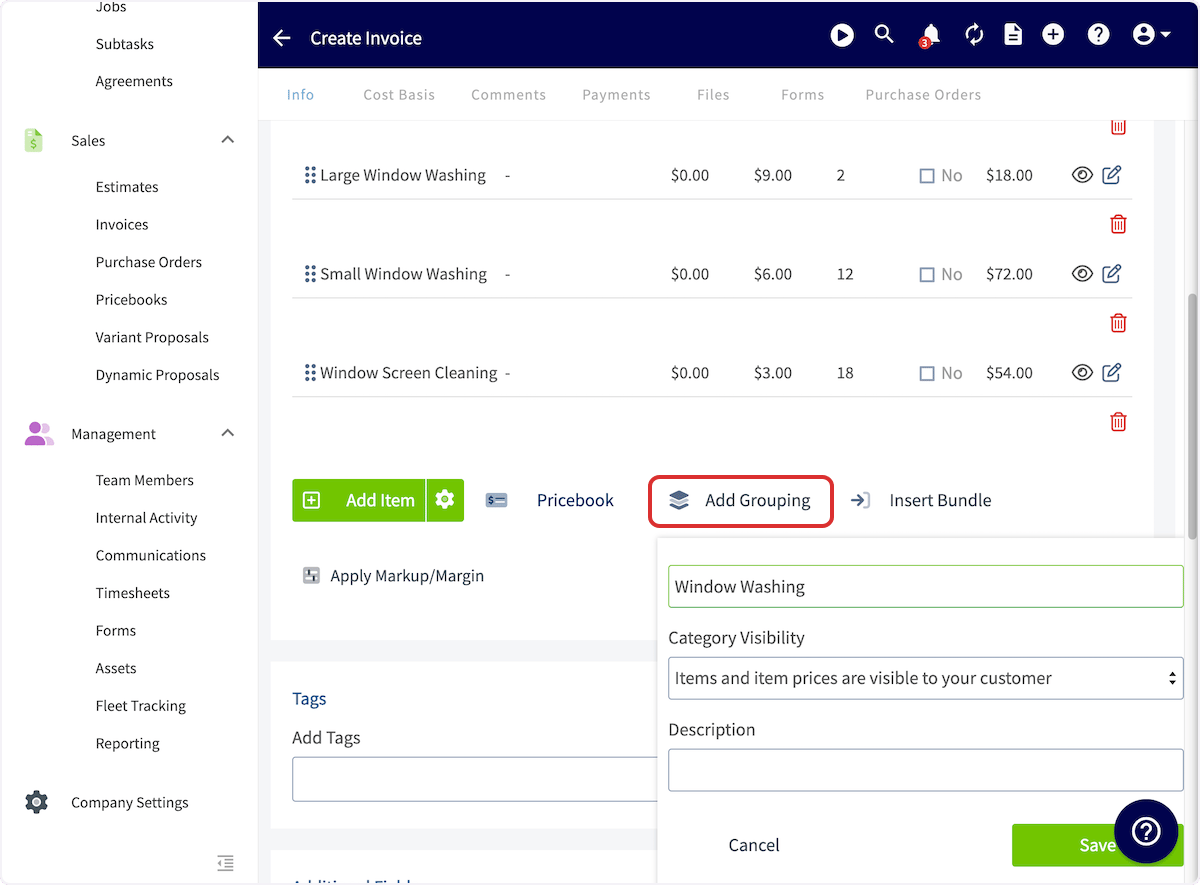Click Apply Markup/Margin
The width and height of the screenshot is (1200, 885).
tap(394, 576)
